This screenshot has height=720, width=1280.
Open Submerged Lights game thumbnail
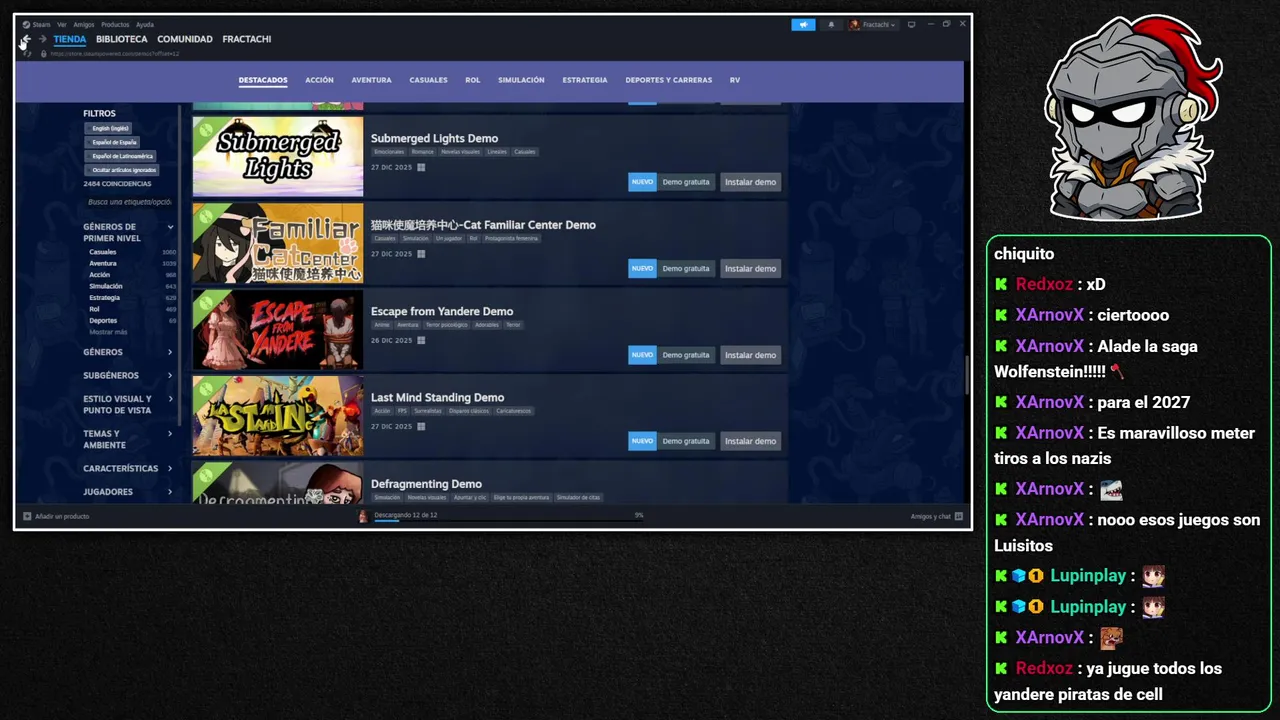click(278, 156)
